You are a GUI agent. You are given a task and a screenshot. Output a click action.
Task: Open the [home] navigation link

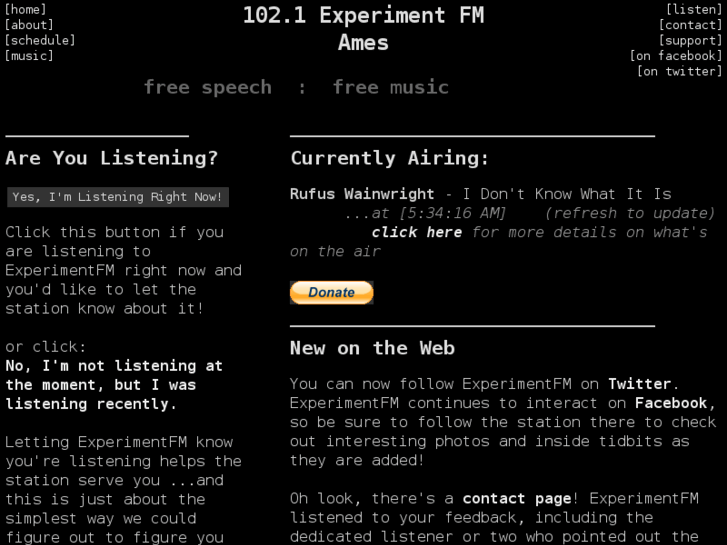[x=26, y=9]
